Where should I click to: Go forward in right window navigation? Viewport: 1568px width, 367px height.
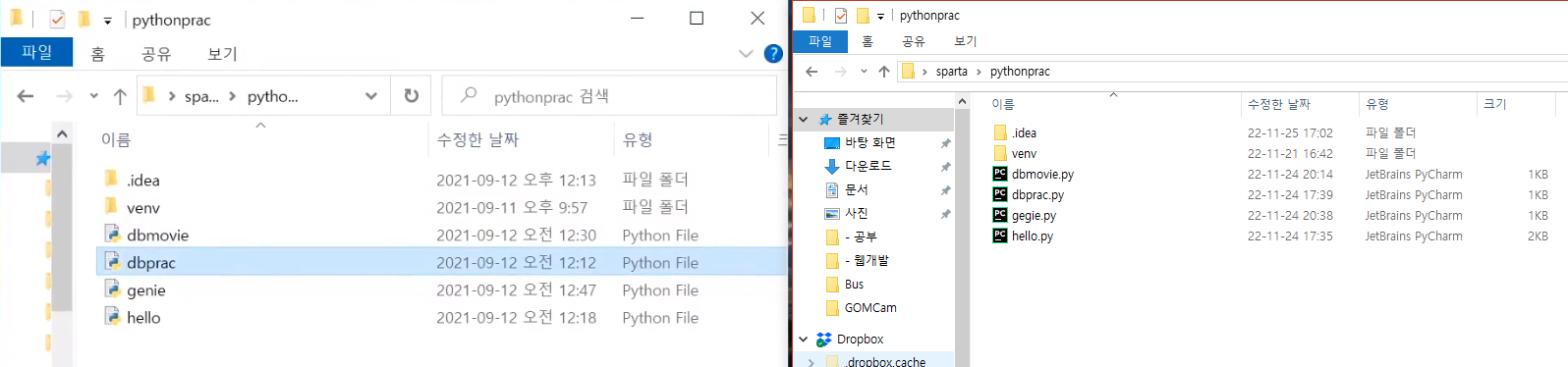(840, 71)
